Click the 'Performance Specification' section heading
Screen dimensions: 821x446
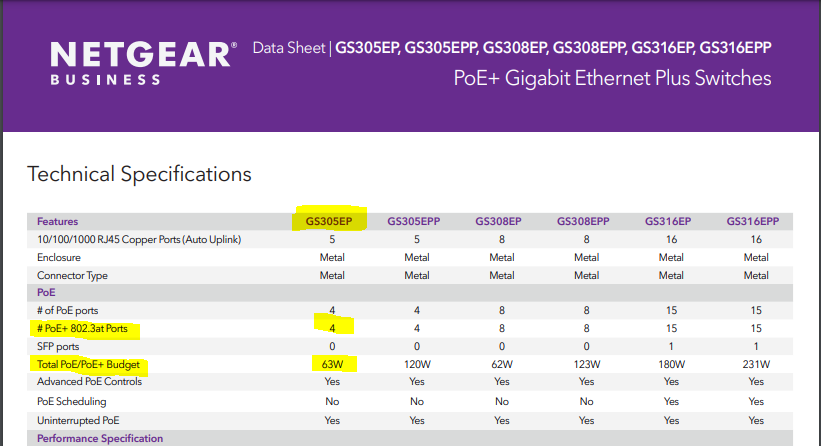pos(100,438)
